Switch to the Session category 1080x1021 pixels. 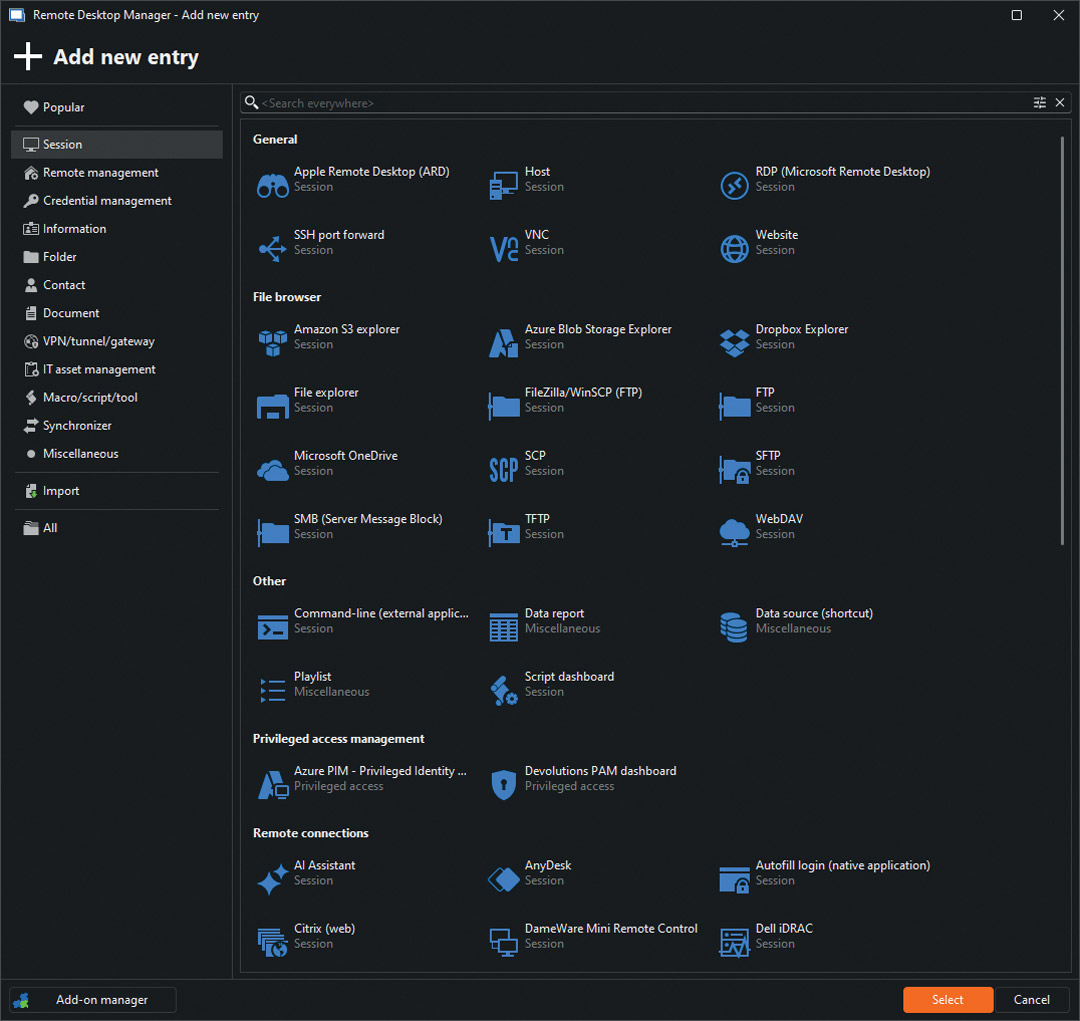click(x=117, y=145)
